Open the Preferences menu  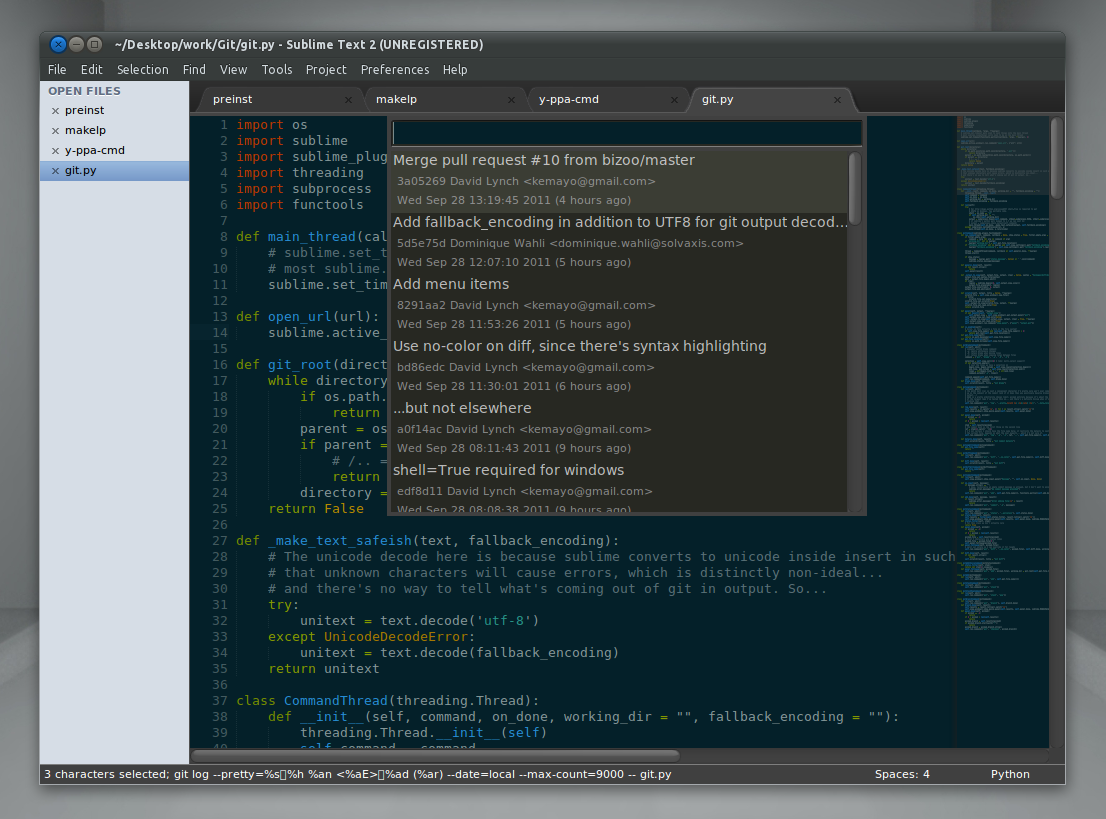pos(395,70)
